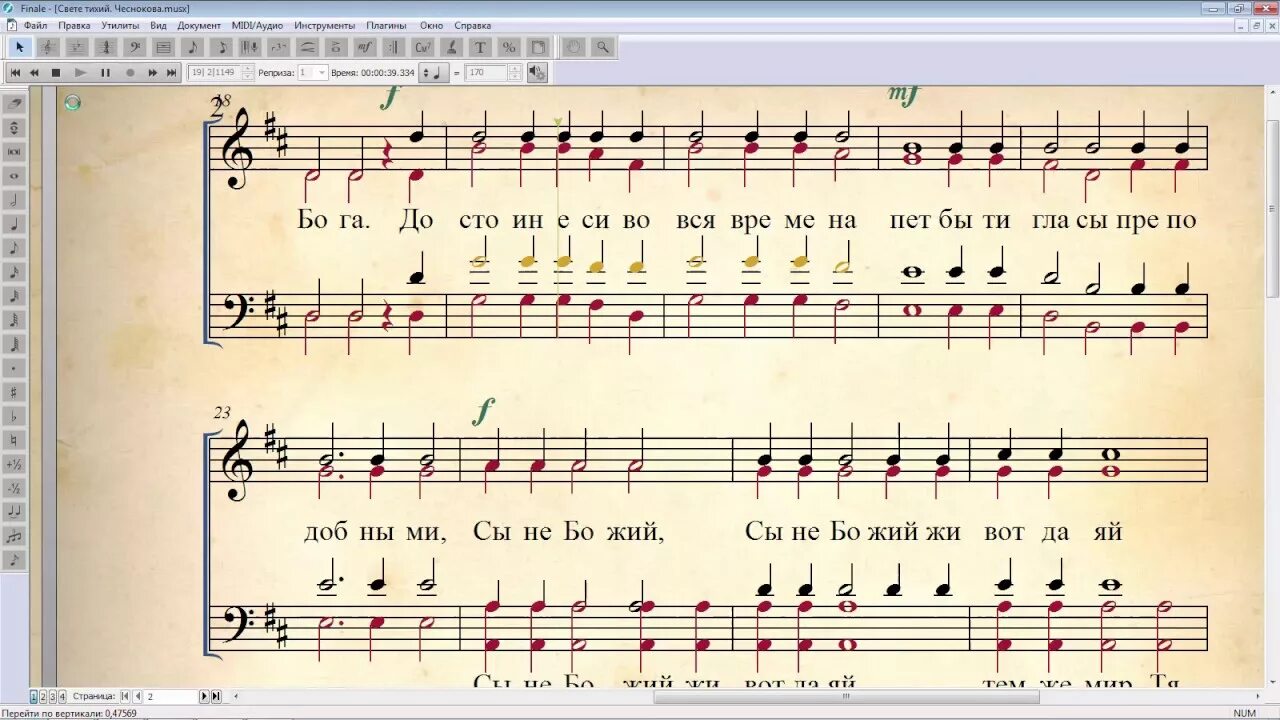Select the Page Layout tool
Screen dimensions: 1280x720
pyautogui.click(x=537, y=47)
